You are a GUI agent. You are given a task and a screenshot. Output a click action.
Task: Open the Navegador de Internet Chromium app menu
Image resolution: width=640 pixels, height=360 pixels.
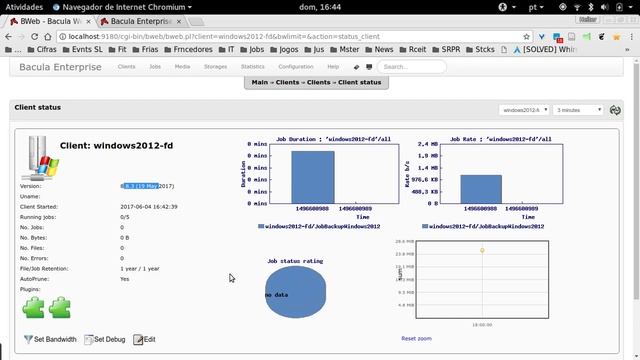click(x=122, y=7)
